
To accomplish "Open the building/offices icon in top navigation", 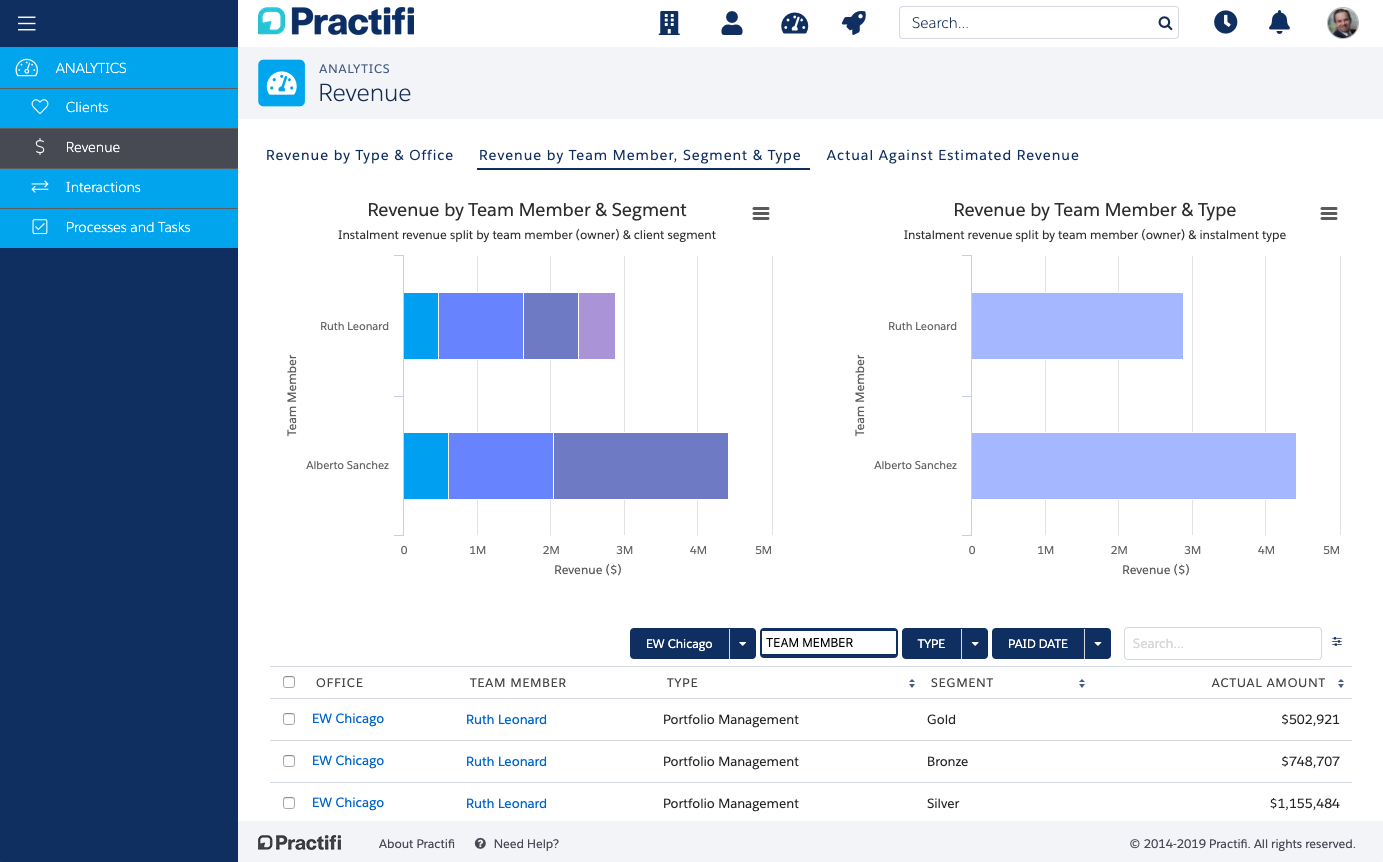I will pos(669,22).
